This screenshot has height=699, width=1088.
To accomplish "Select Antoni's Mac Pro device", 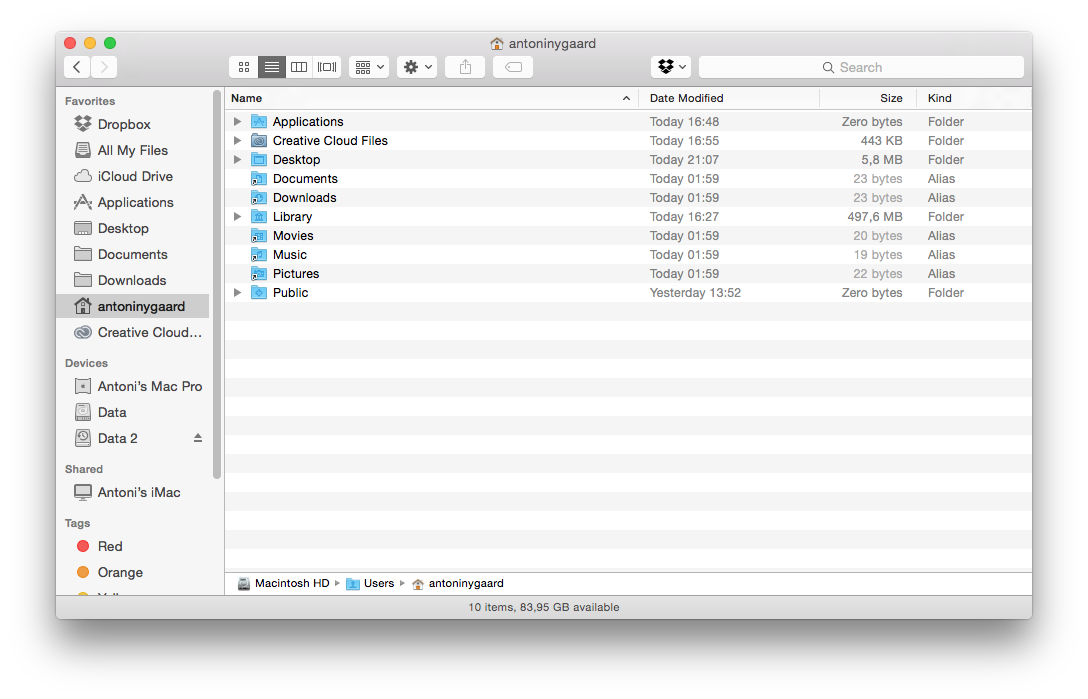I will [133, 387].
